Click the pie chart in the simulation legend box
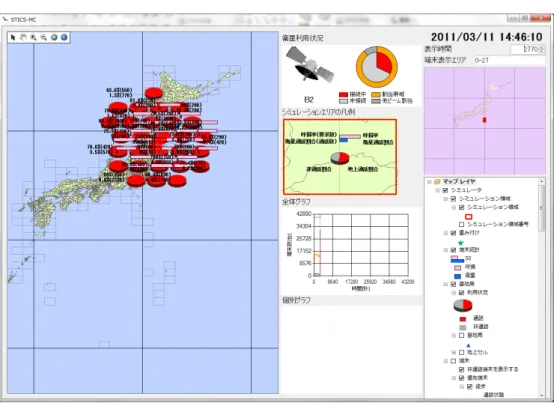The image size is (554, 403). 340,158
